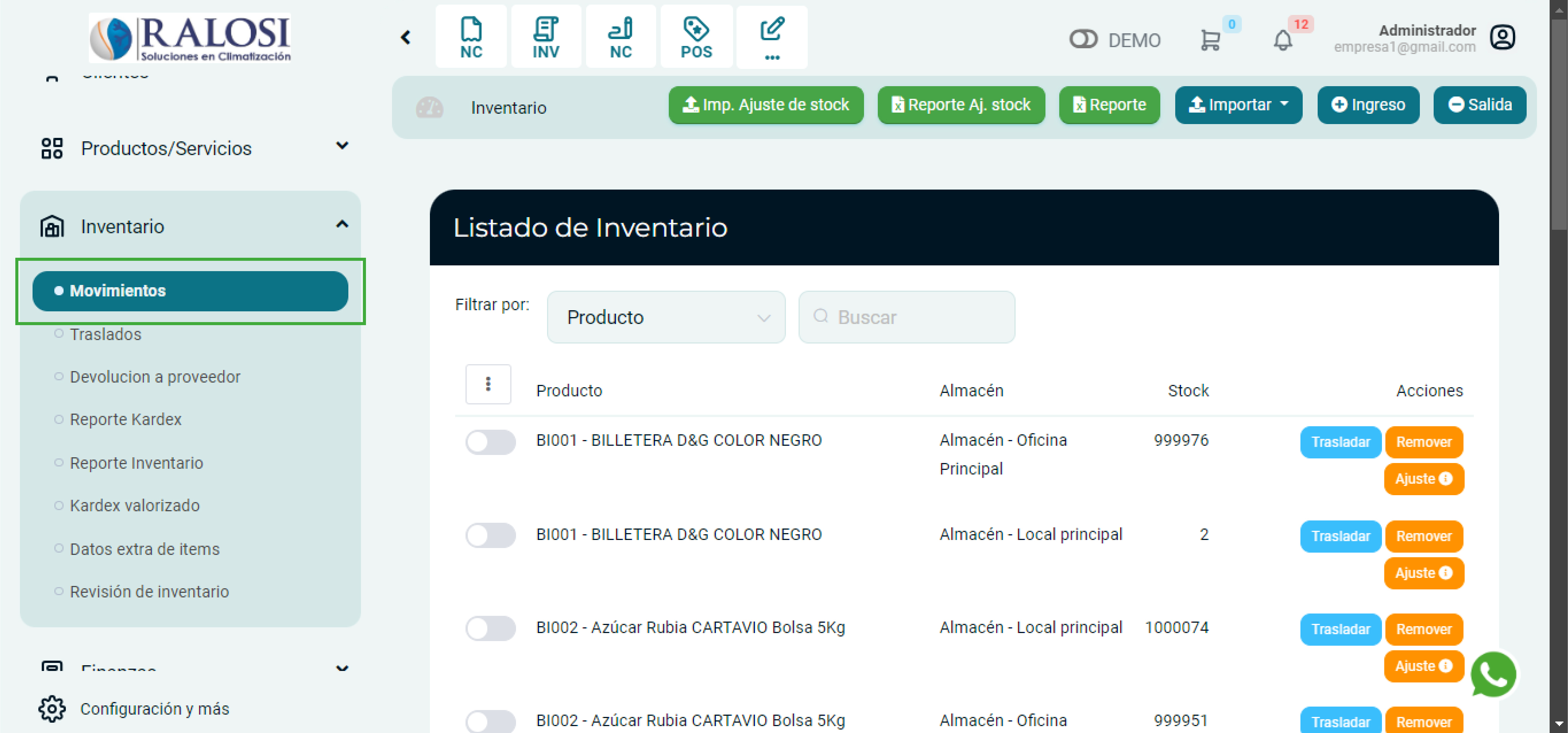Viewport: 1568px width, 733px height.
Task: Toggle switch for BI001 Oficina Principal row
Action: point(491,442)
